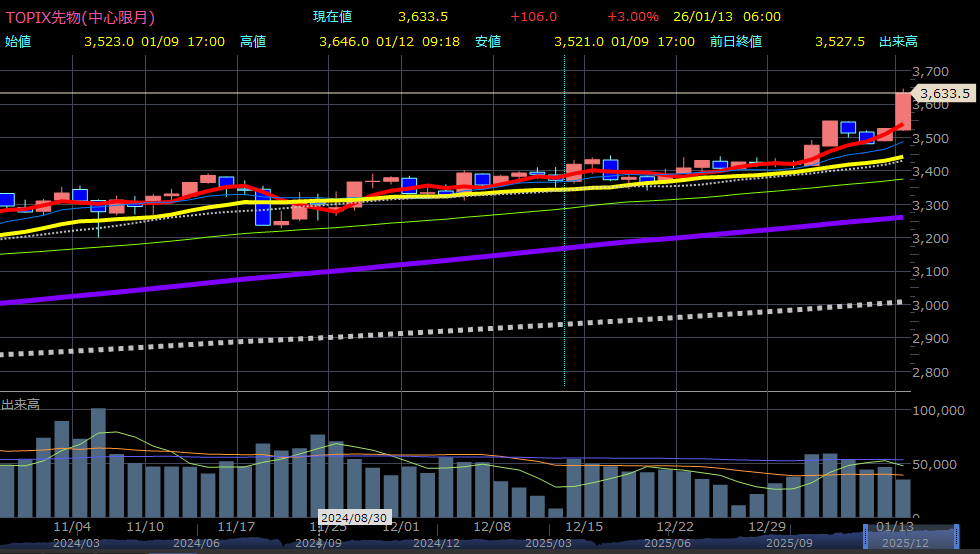980x554 pixels.
Task: Select the current price tag 3,633.5 on the axis
Action: [945, 93]
